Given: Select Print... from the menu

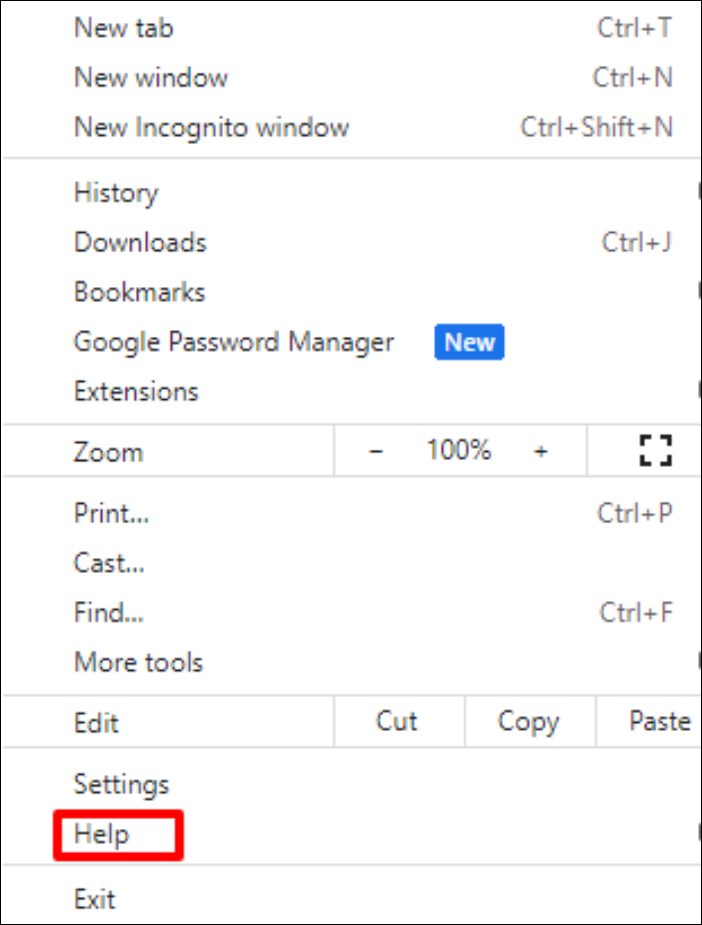Looking at the screenshot, I should tap(111, 514).
